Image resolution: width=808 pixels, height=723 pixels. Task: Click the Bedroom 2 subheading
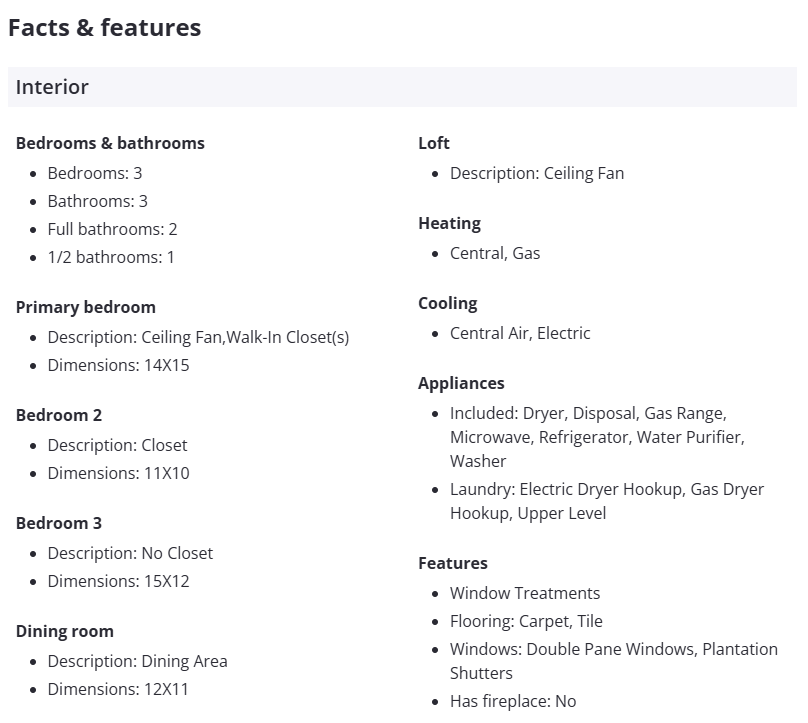point(59,415)
